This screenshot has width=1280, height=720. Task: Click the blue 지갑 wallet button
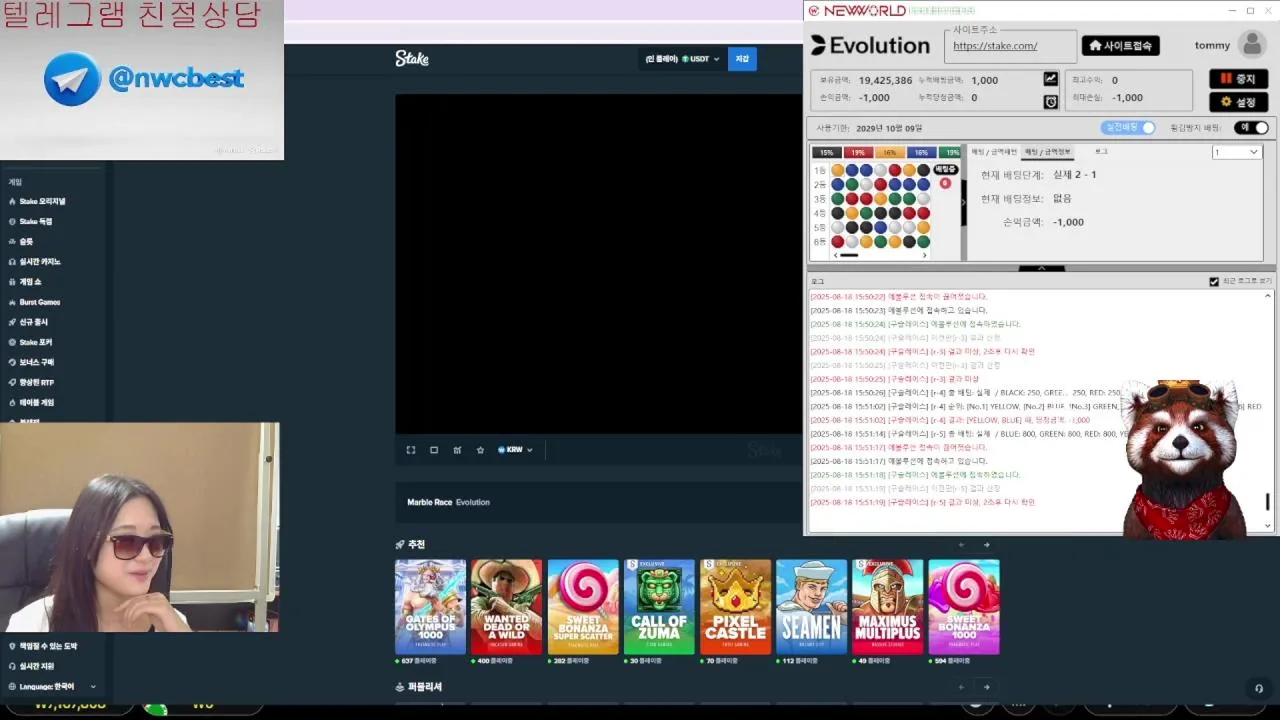(742, 59)
